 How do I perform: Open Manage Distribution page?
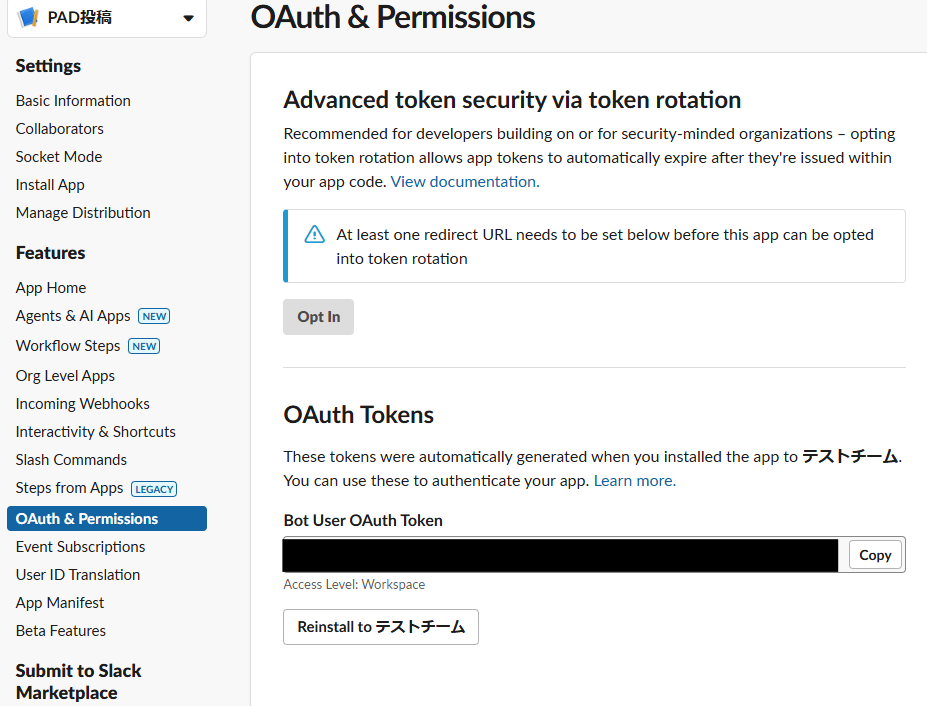(83, 213)
